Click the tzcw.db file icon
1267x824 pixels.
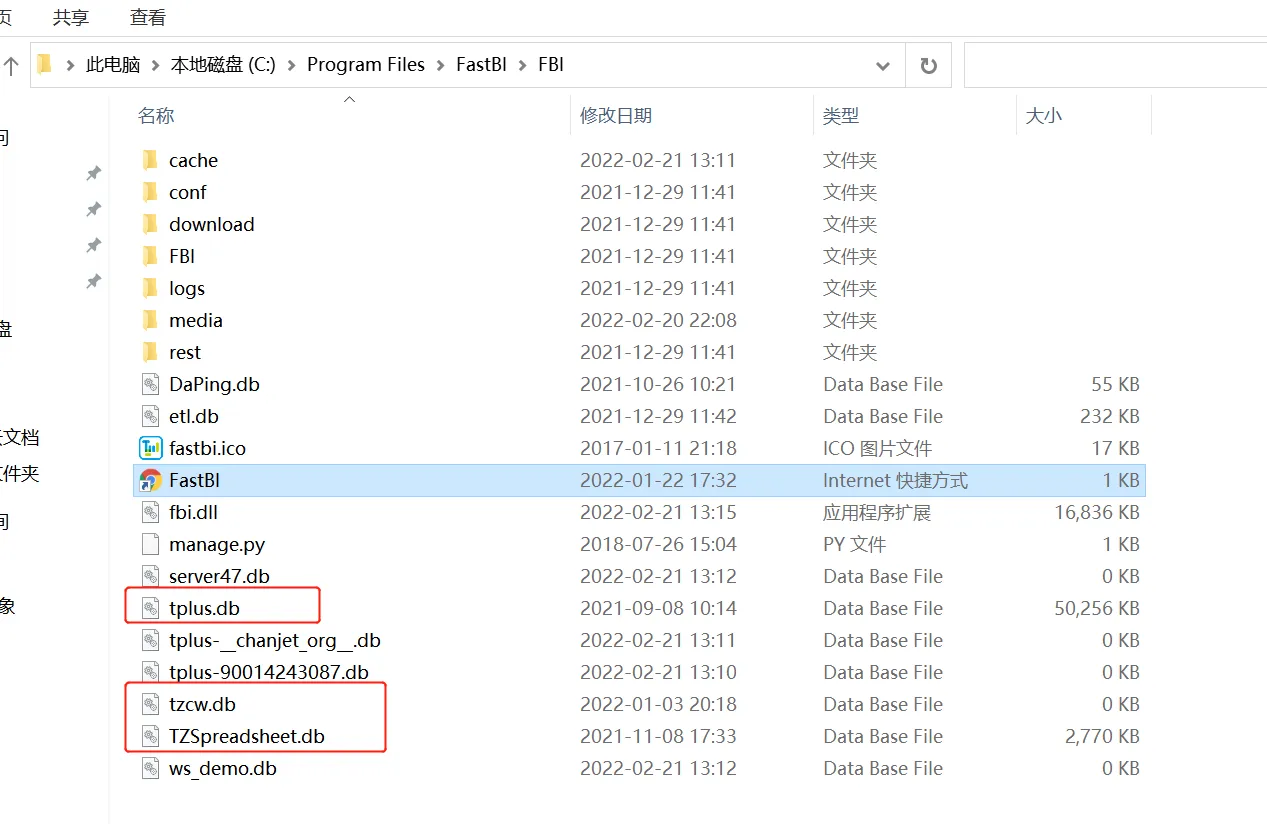[150, 704]
